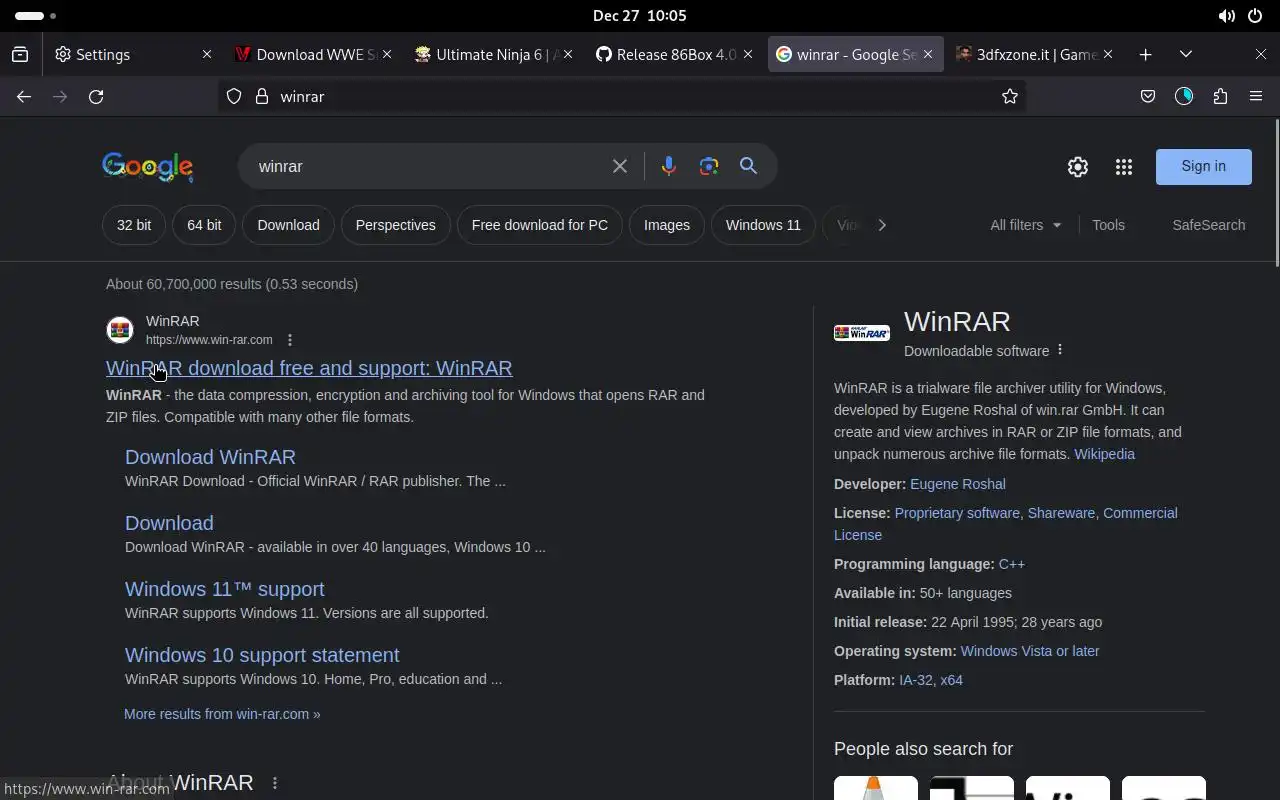Open the Extensions puzzle icon
This screenshot has height=800, width=1280.
click(x=1220, y=96)
